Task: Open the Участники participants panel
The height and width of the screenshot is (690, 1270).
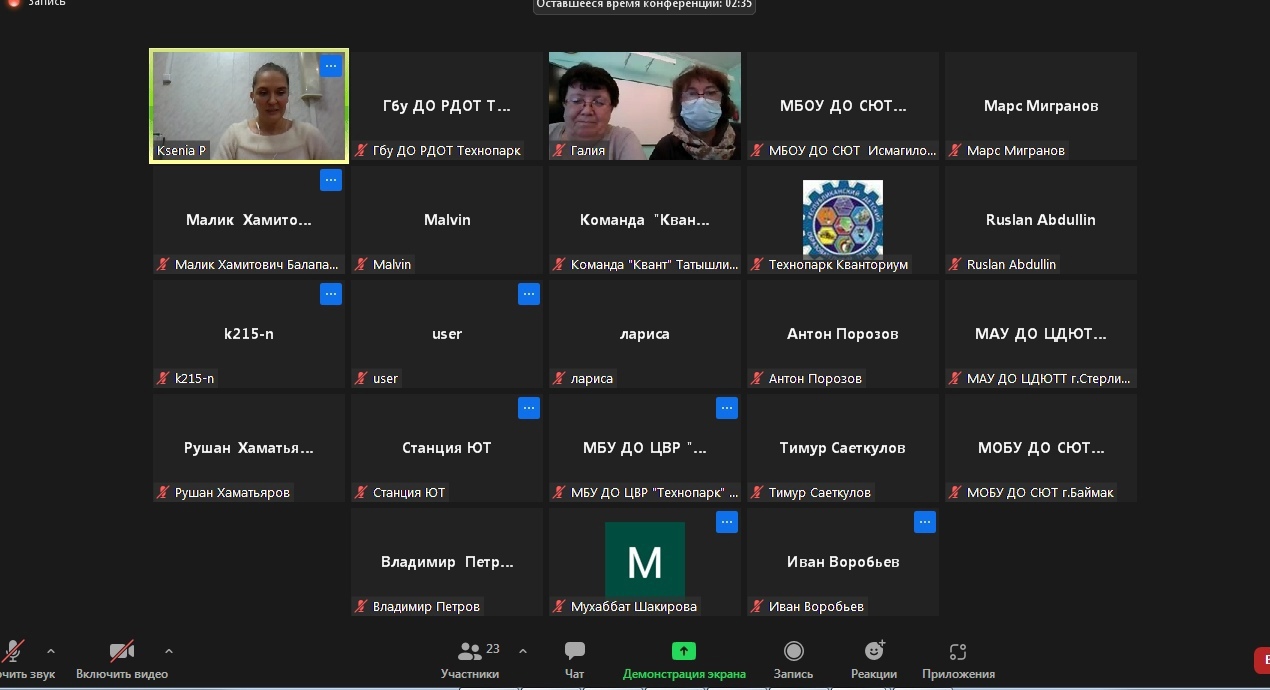Action: [x=470, y=660]
